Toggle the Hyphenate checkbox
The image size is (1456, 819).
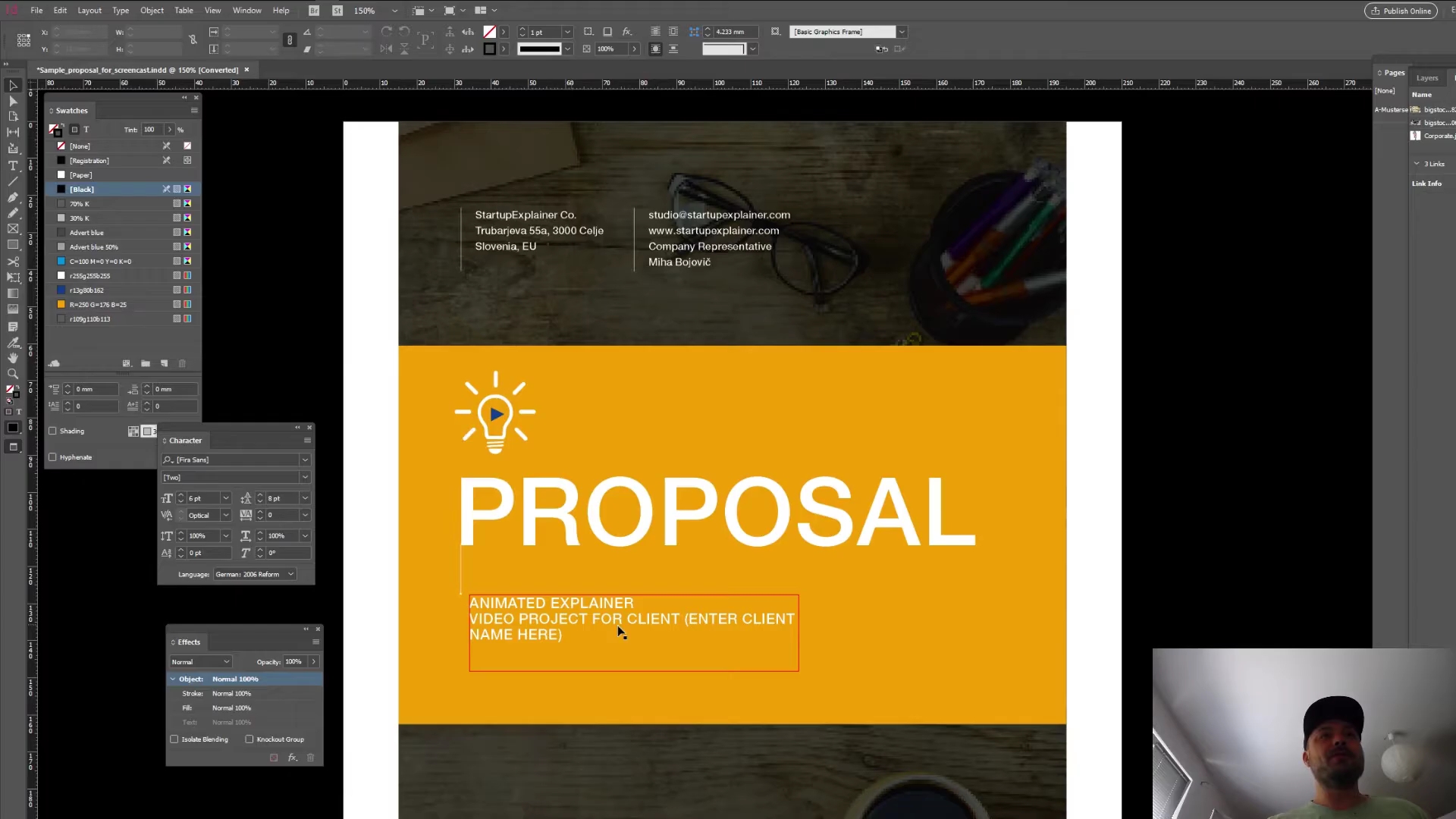53,457
